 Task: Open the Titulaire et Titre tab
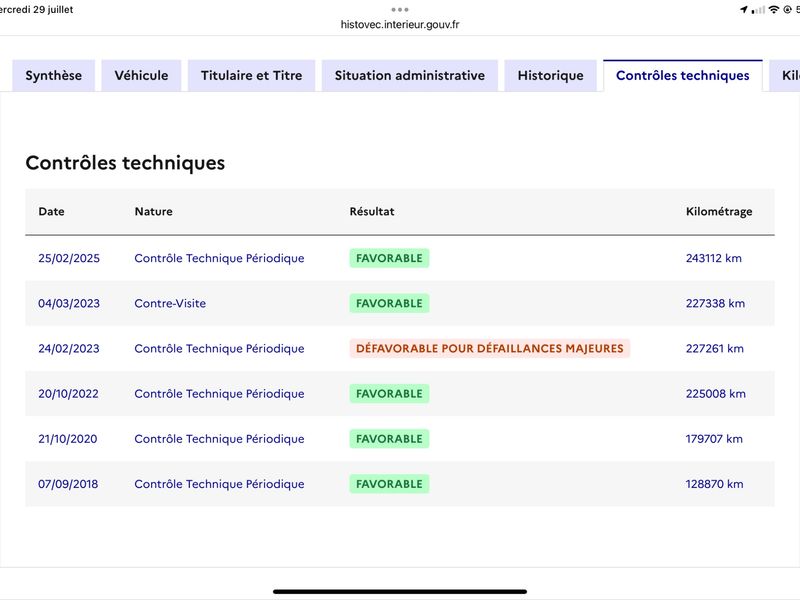click(x=252, y=76)
